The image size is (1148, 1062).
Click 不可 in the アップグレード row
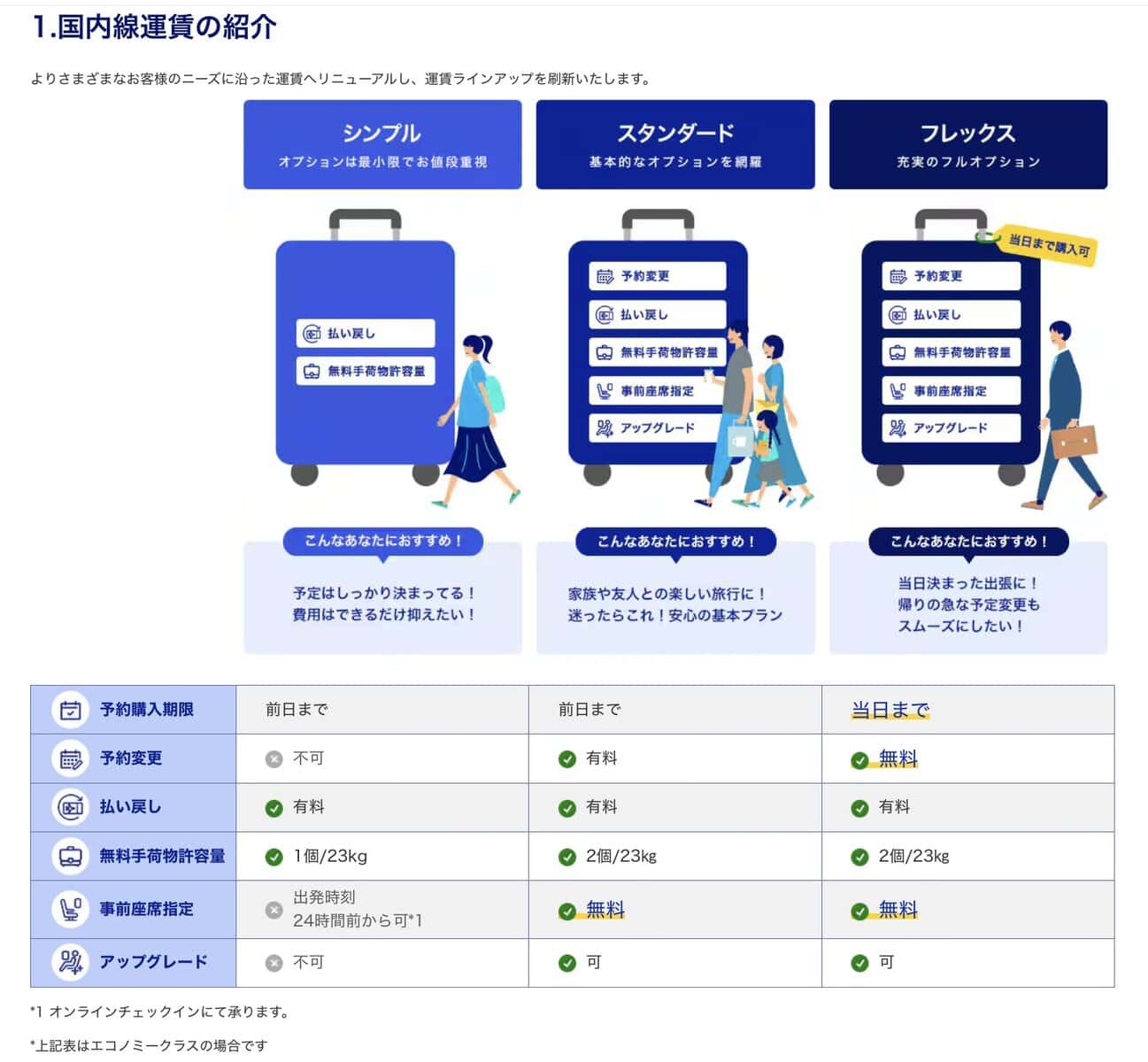pos(309,962)
